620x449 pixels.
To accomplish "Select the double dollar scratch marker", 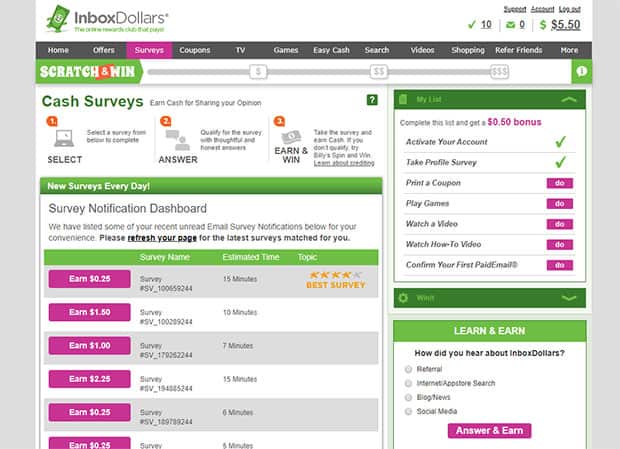I will 379,72.
